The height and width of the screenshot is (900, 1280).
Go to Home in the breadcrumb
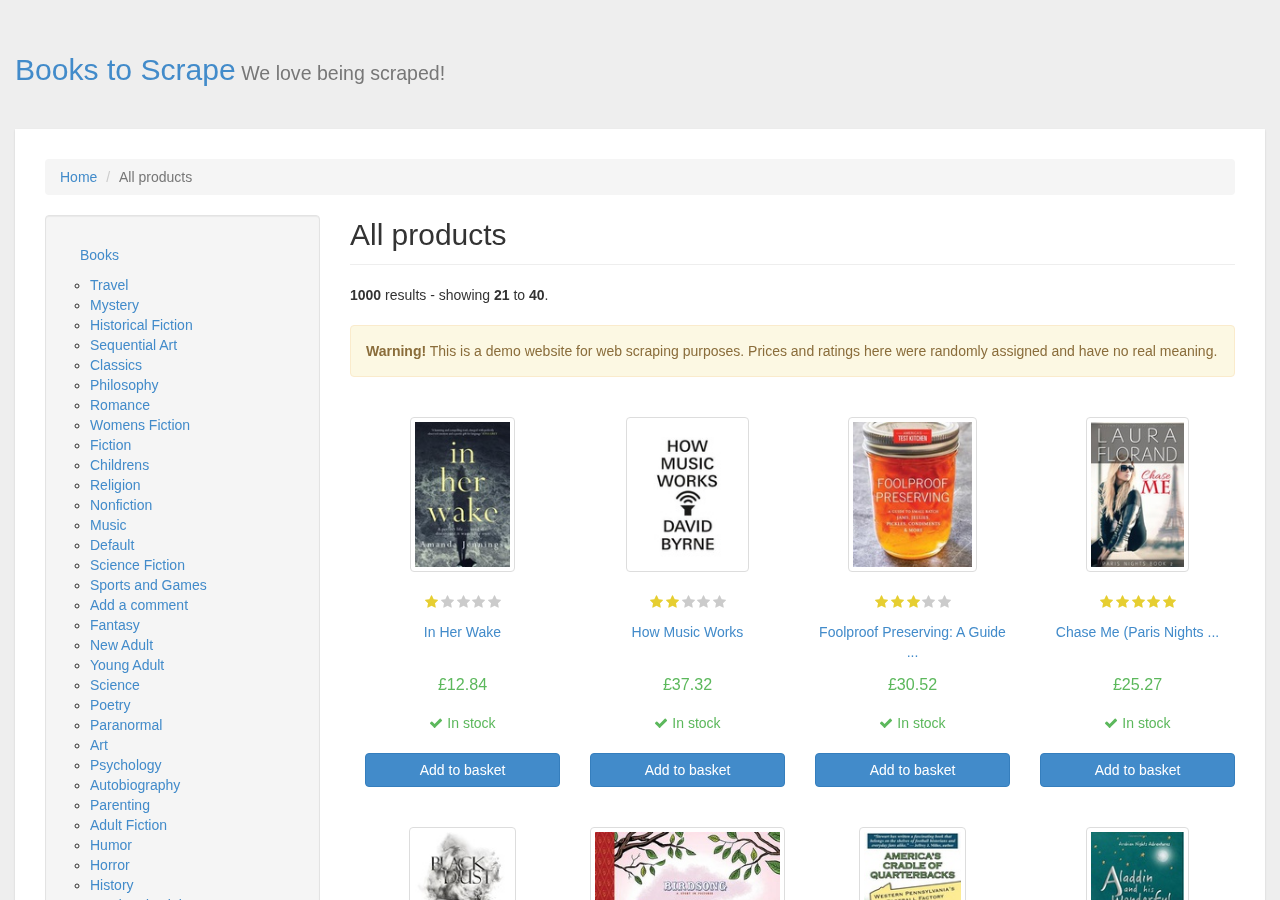point(78,177)
